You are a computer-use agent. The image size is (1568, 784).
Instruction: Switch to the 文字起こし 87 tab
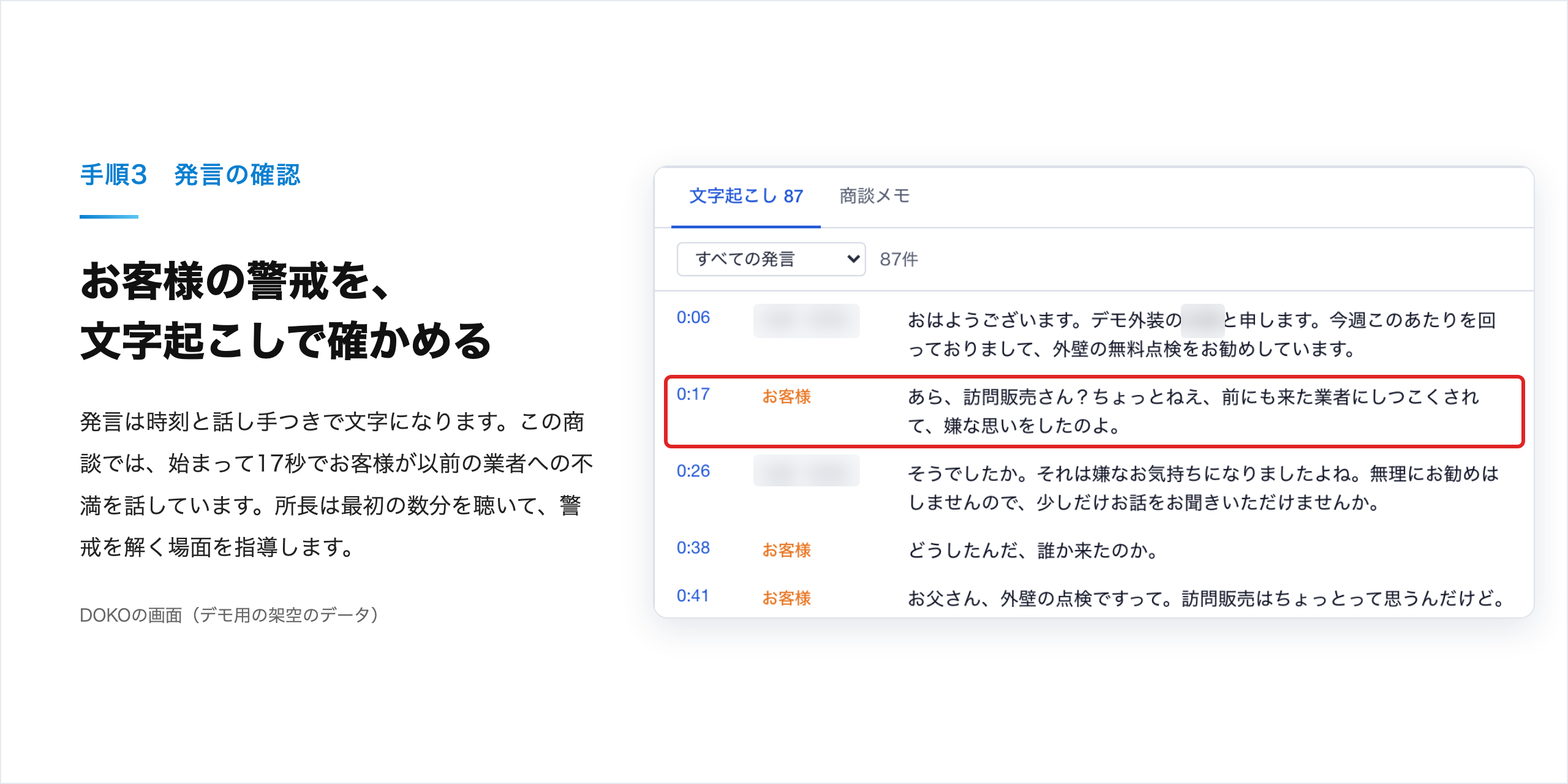coord(745,196)
